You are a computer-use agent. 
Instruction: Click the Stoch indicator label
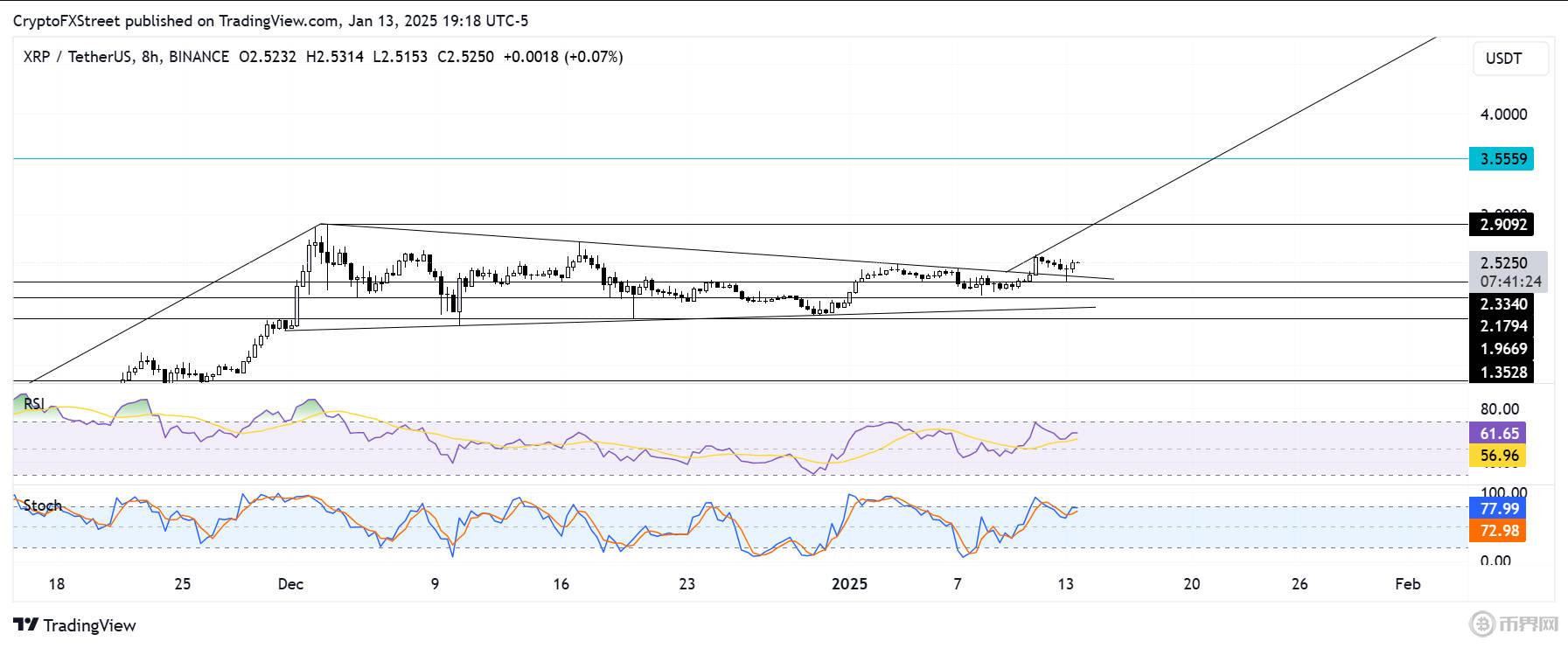coord(42,505)
